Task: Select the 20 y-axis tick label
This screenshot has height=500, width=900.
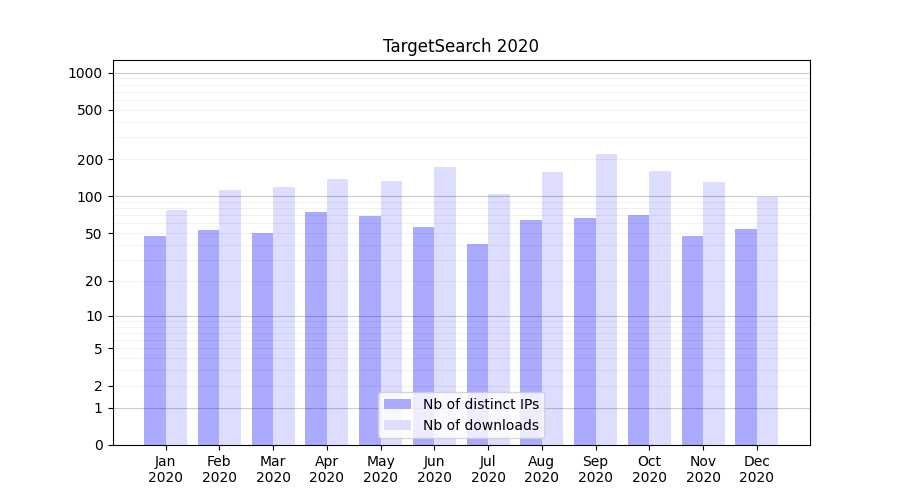Action: (95, 281)
